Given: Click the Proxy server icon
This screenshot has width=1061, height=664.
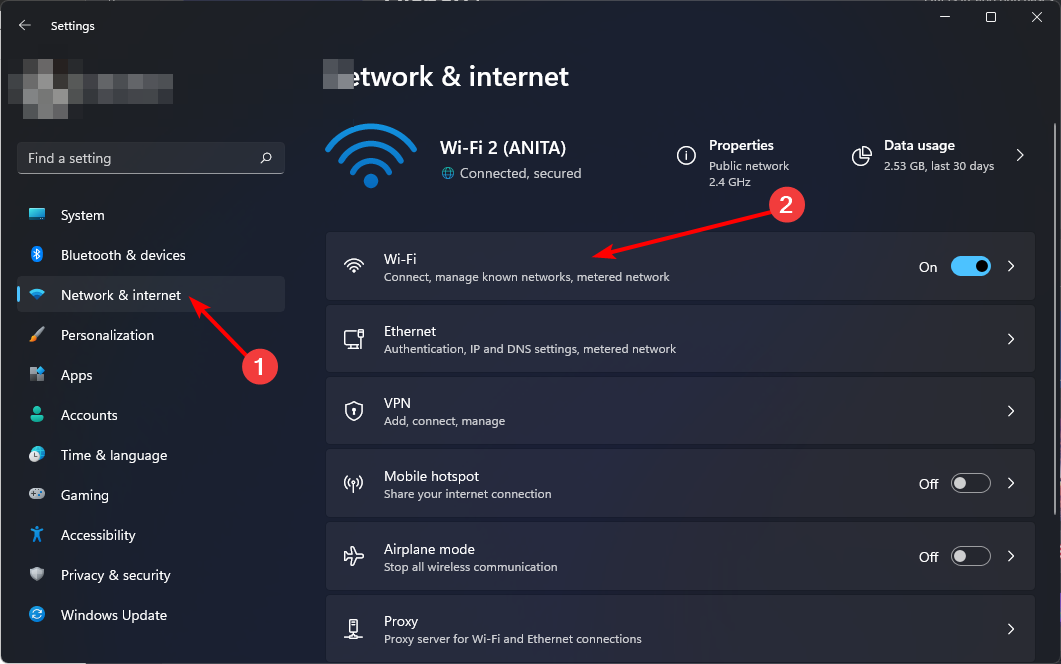Looking at the screenshot, I should point(354,629).
